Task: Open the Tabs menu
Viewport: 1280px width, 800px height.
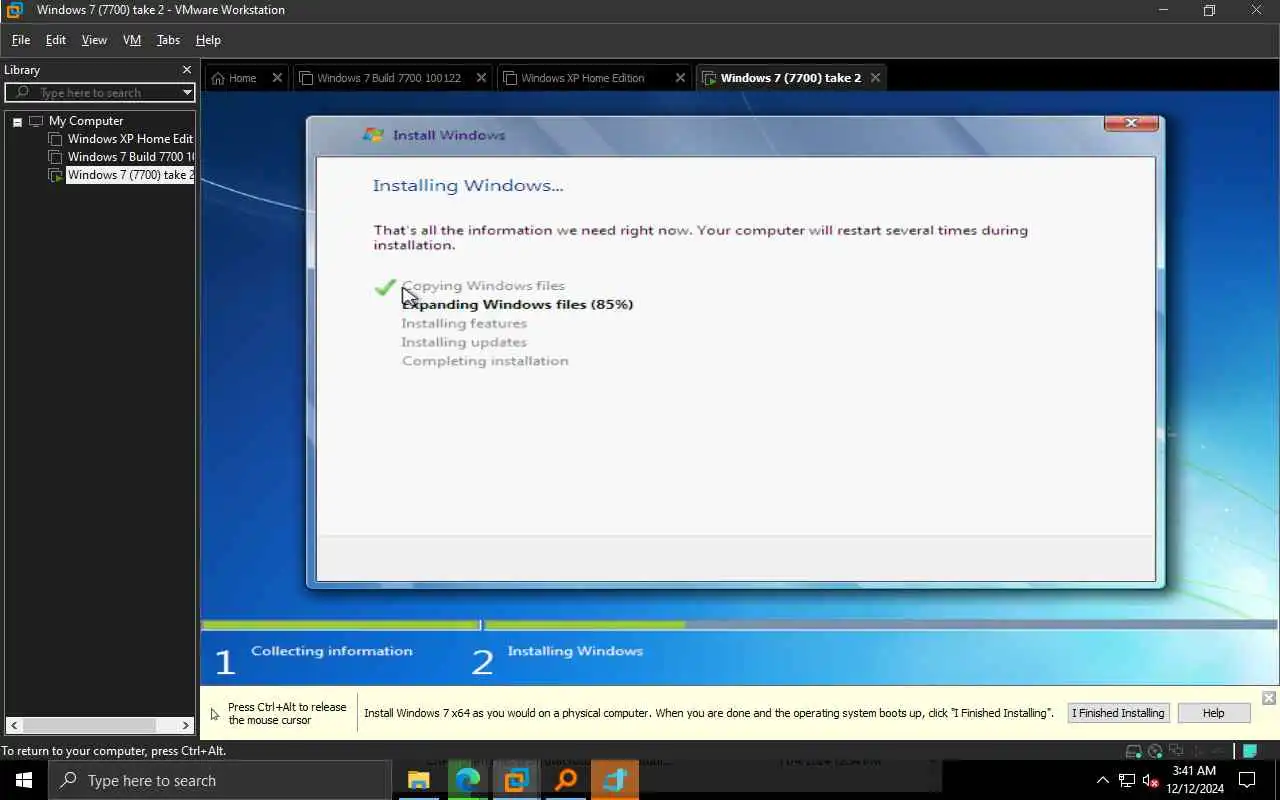Action: pos(168,40)
